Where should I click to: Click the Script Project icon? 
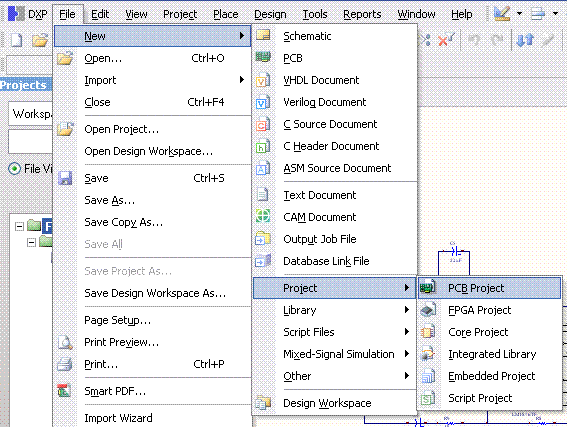pyautogui.click(x=428, y=398)
